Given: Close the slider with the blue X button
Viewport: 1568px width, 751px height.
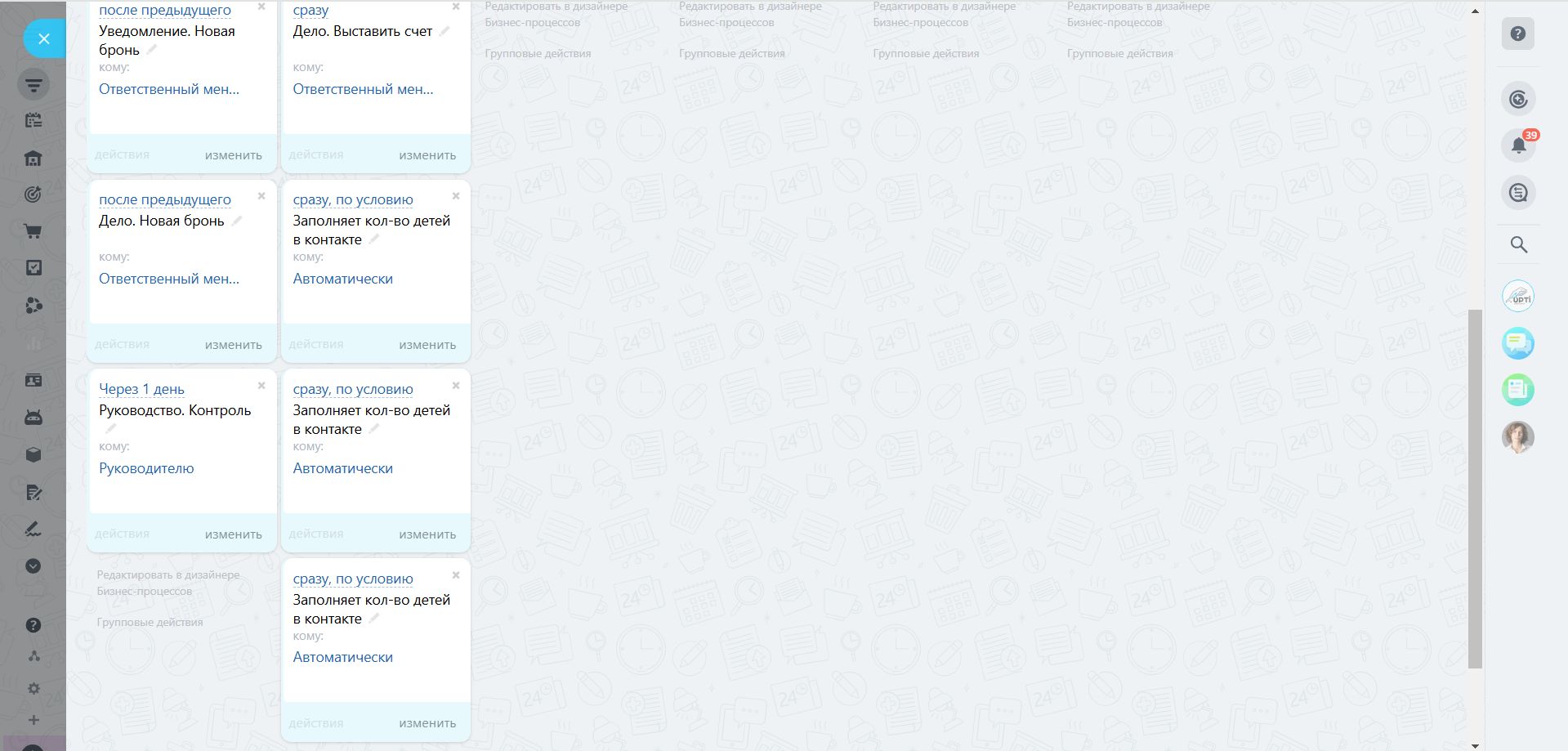Looking at the screenshot, I should click(x=44, y=38).
